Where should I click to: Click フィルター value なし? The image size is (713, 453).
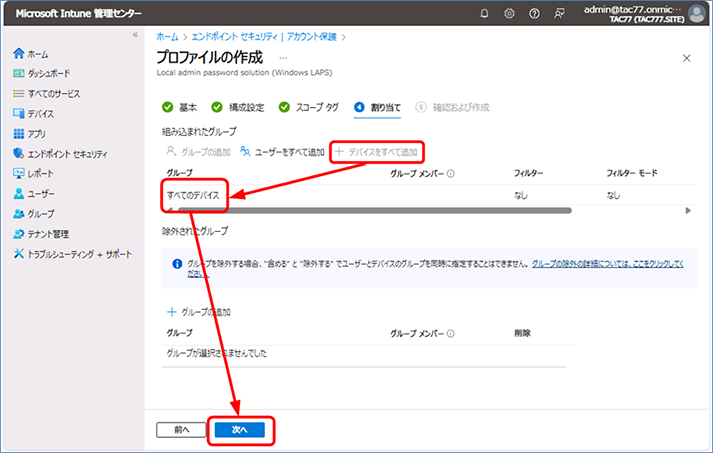521,195
